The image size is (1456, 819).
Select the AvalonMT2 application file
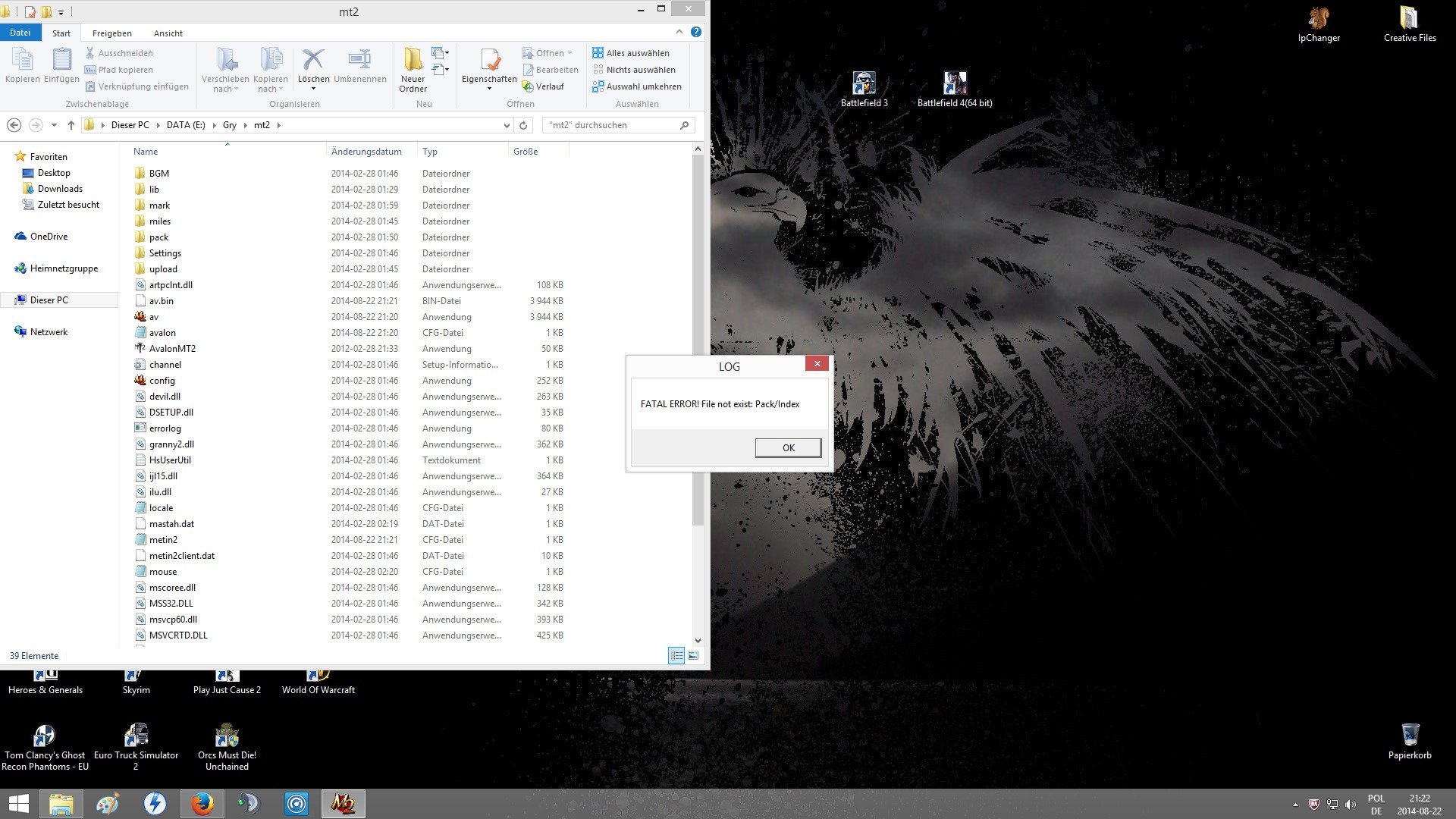coord(172,349)
